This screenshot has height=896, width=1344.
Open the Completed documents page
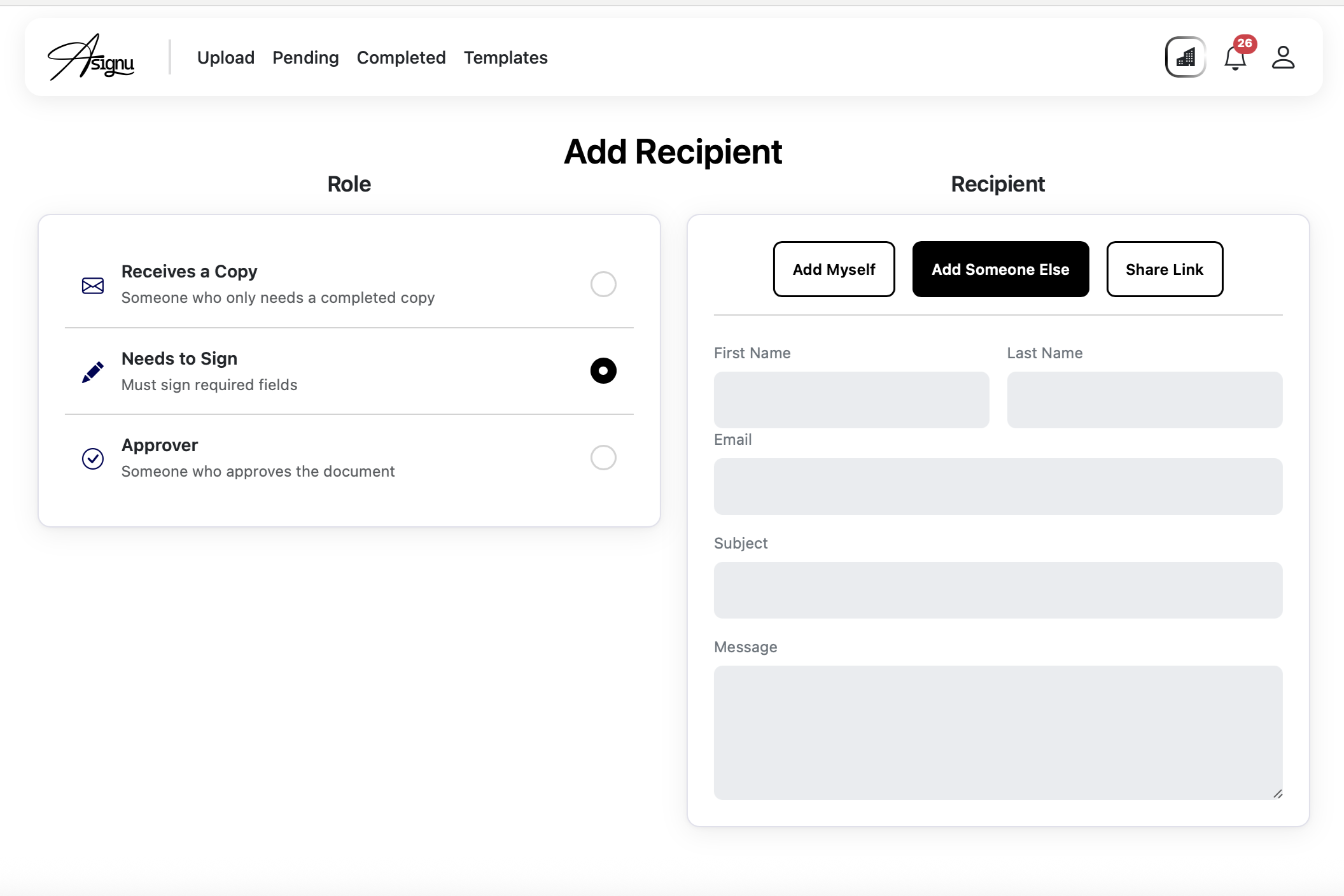401,57
